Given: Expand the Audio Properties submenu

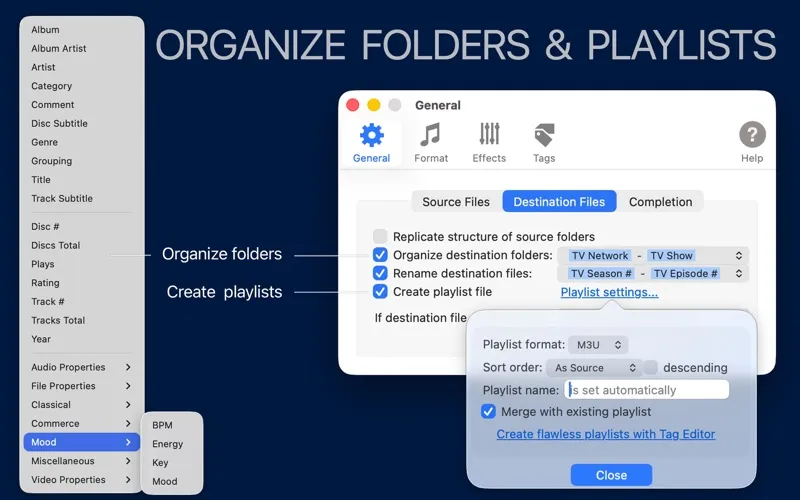Looking at the screenshot, I should tap(81, 367).
